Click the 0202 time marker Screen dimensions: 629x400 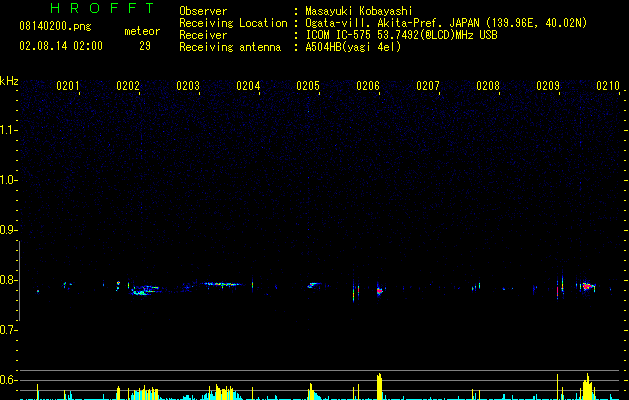[128, 86]
